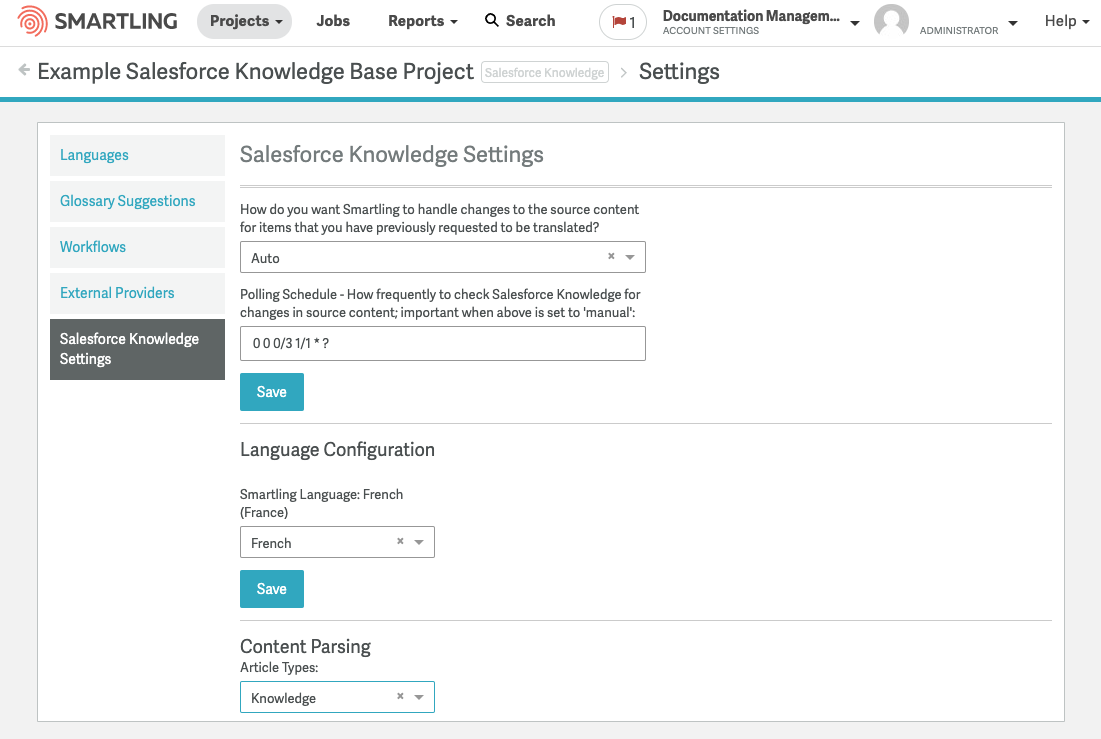Click the Language Configuration heading
This screenshot has width=1101, height=739.
(337, 450)
